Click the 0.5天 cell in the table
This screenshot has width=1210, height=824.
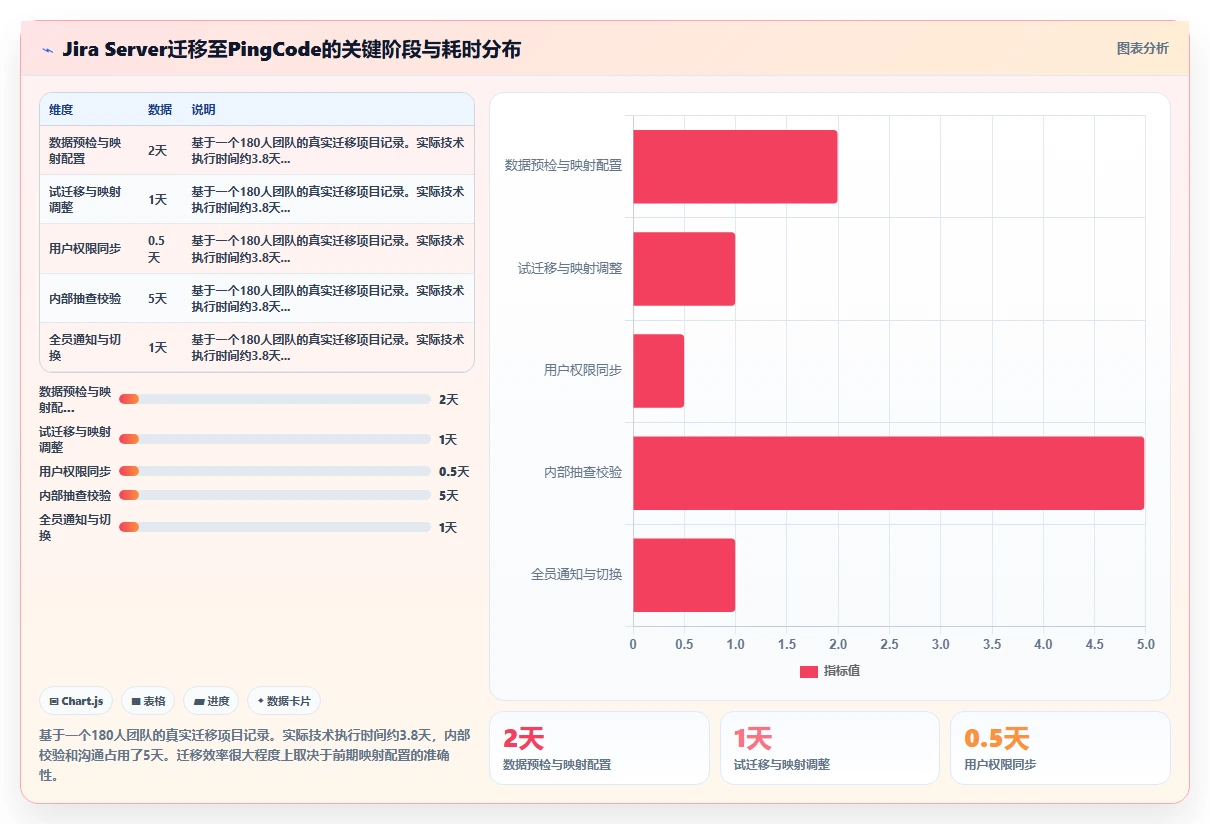pos(157,249)
